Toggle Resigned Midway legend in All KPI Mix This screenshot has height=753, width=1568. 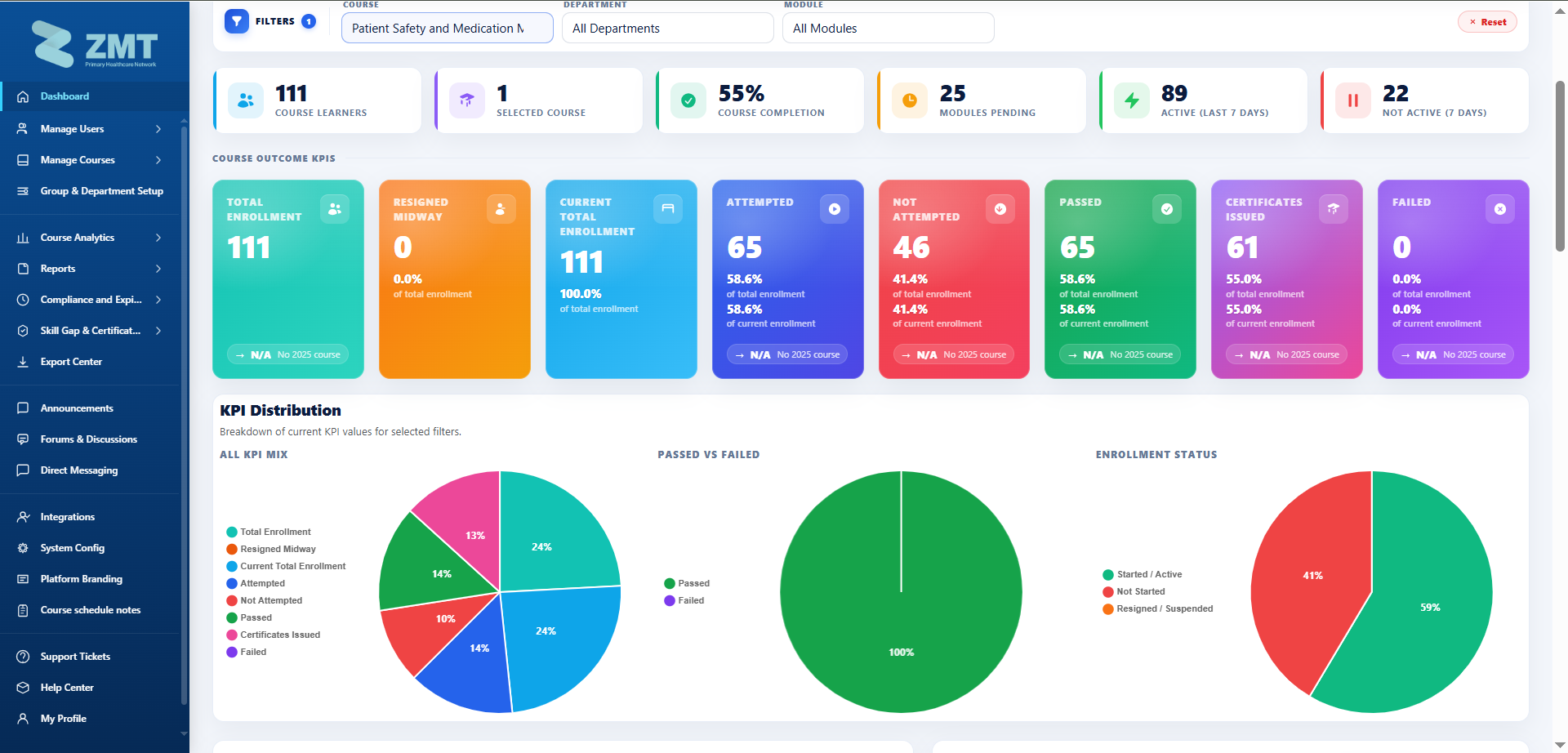point(271,549)
